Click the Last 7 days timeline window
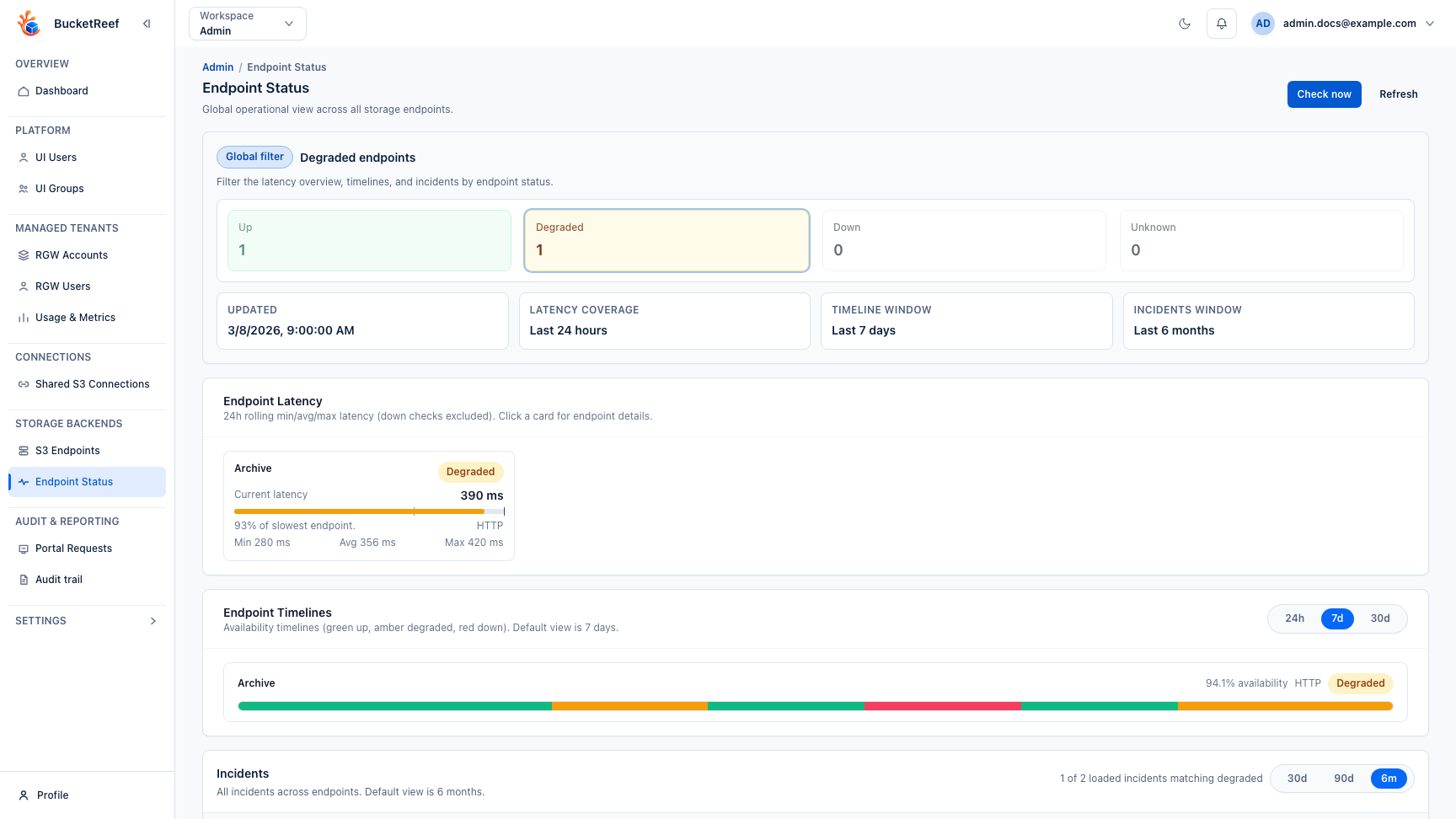 tap(864, 330)
